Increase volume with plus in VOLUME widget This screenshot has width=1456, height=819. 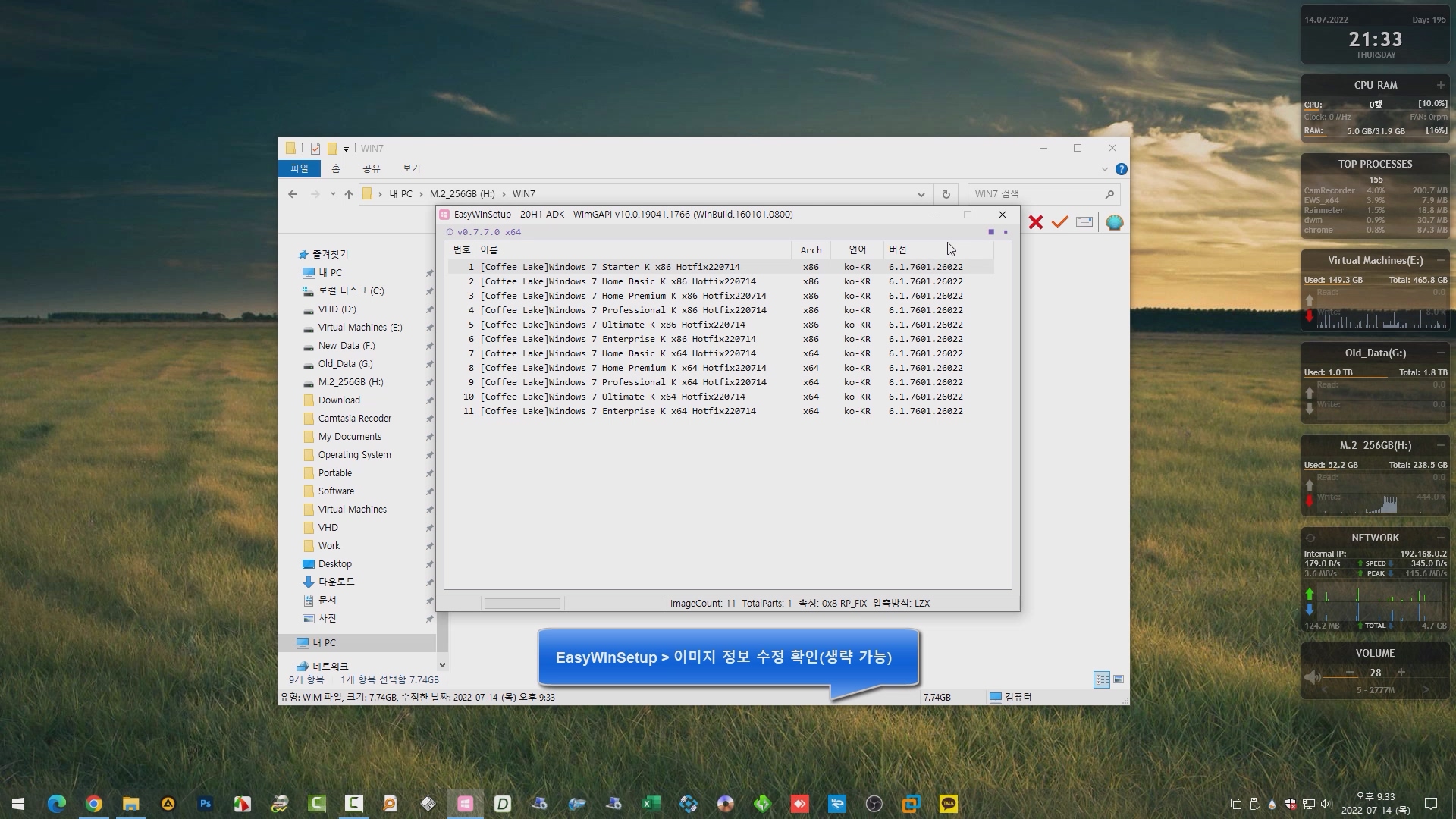1401,673
